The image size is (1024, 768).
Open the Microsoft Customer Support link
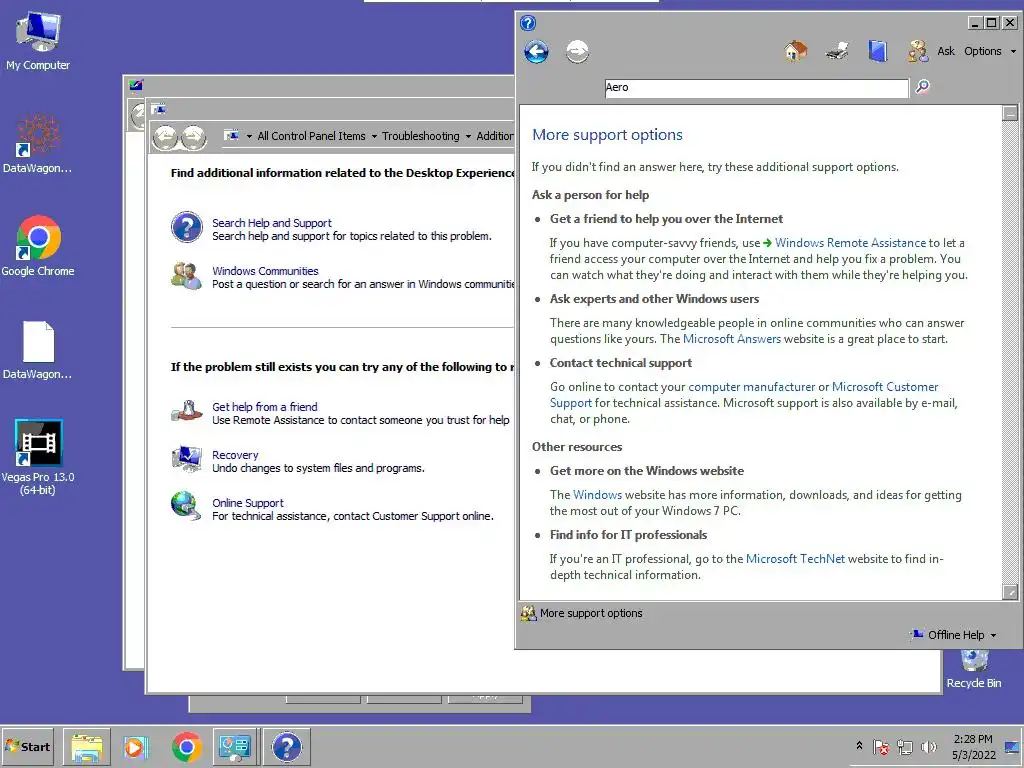[x=884, y=387]
